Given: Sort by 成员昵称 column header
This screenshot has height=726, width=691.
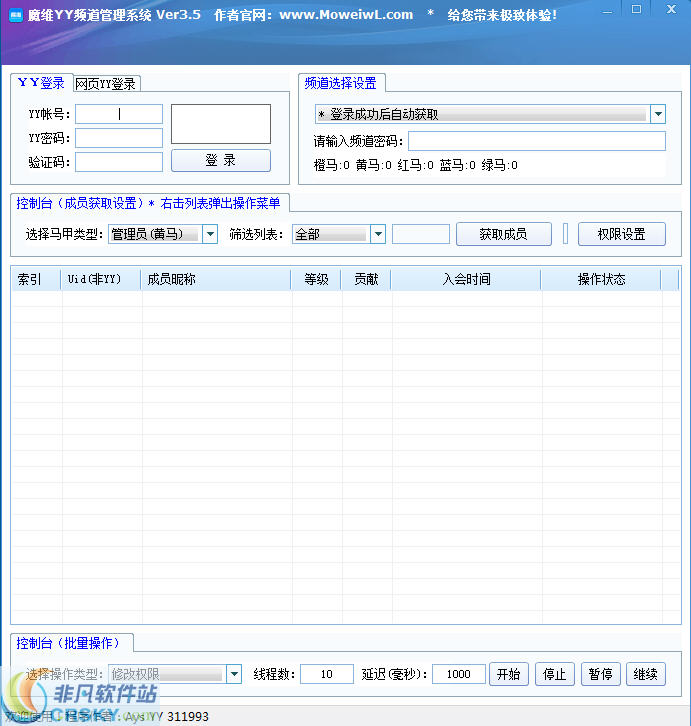Looking at the screenshot, I should click(216, 279).
